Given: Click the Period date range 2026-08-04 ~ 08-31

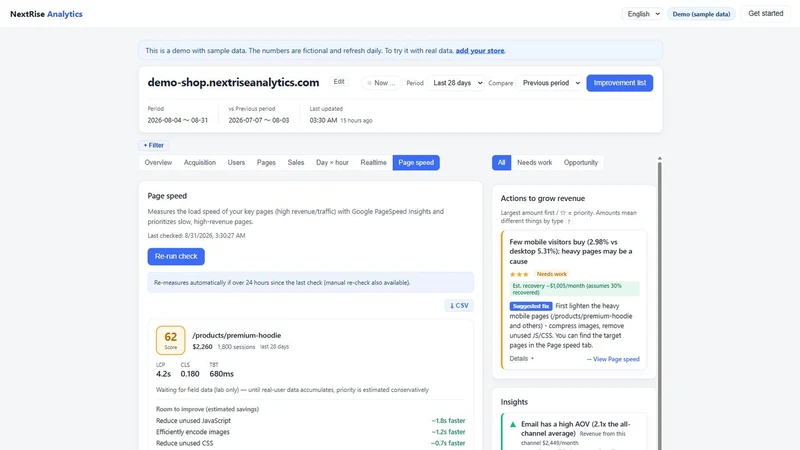Looking at the screenshot, I should (178, 120).
